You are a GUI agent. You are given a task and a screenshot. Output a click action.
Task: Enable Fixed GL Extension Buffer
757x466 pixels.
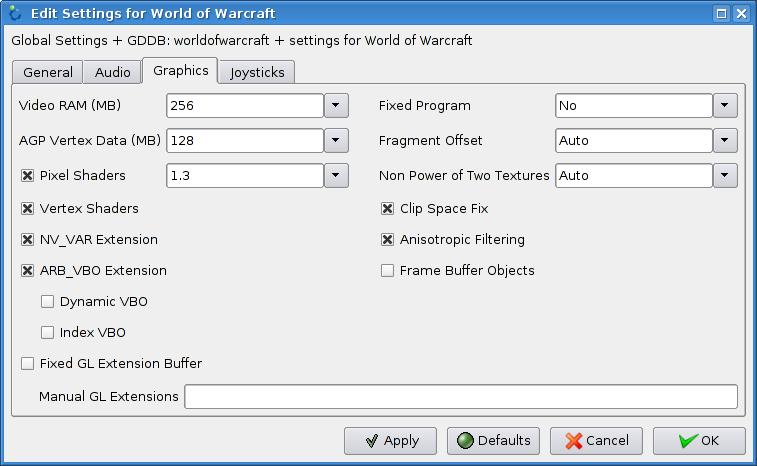[x=28, y=364]
